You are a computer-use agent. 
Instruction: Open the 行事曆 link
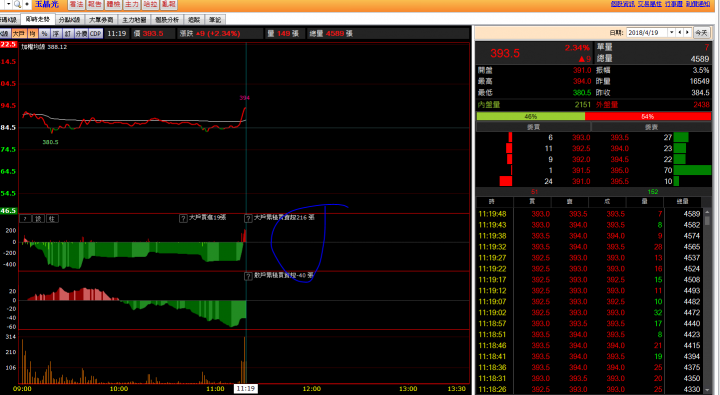pyautogui.click(x=674, y=4)
